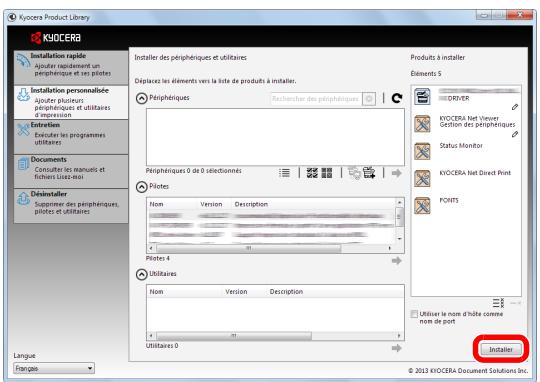Screen dimensions: 540x382
Task: Sort Utilitaires by the Description column
Action: pyautogui.click(x=286, y=292)
